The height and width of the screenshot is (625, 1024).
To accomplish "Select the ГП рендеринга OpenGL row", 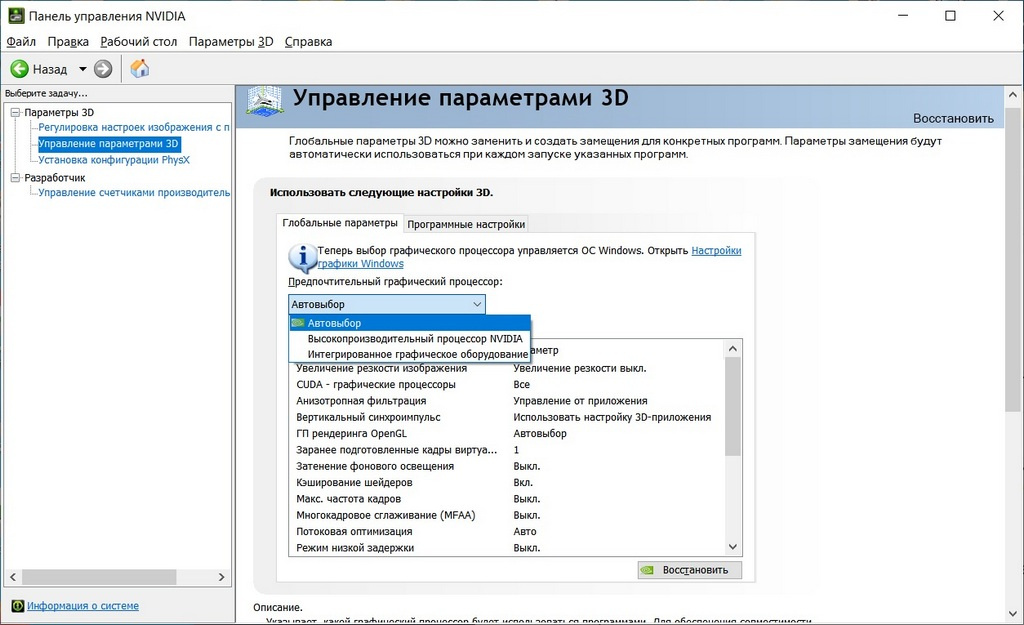I will tap(507, 434).
